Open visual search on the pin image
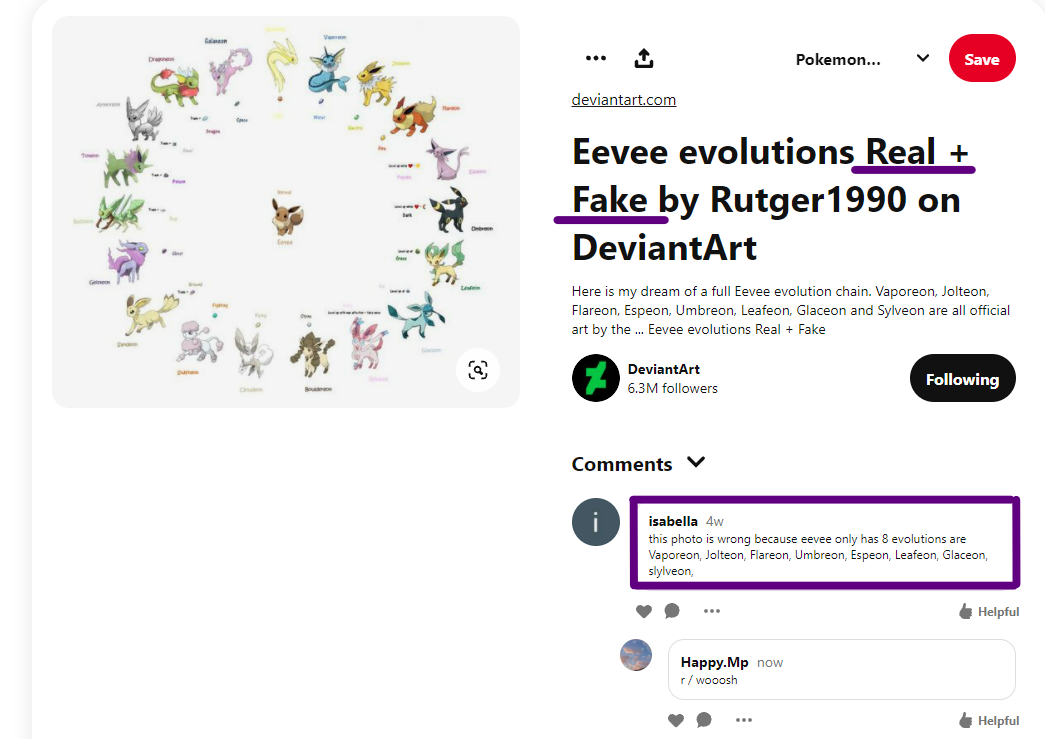1045x739 pixels. [x=478, y=369]
